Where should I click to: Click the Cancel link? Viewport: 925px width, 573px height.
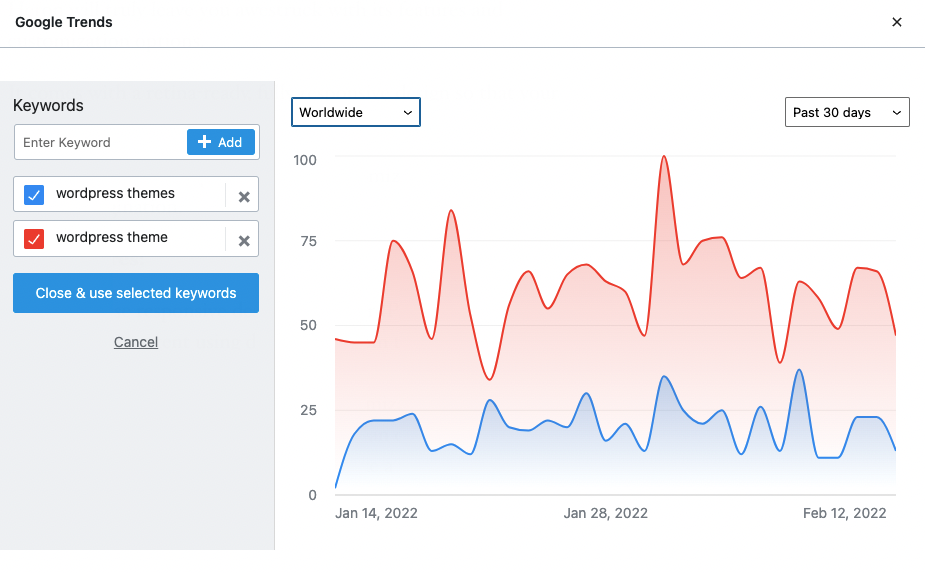coord(136,342)
